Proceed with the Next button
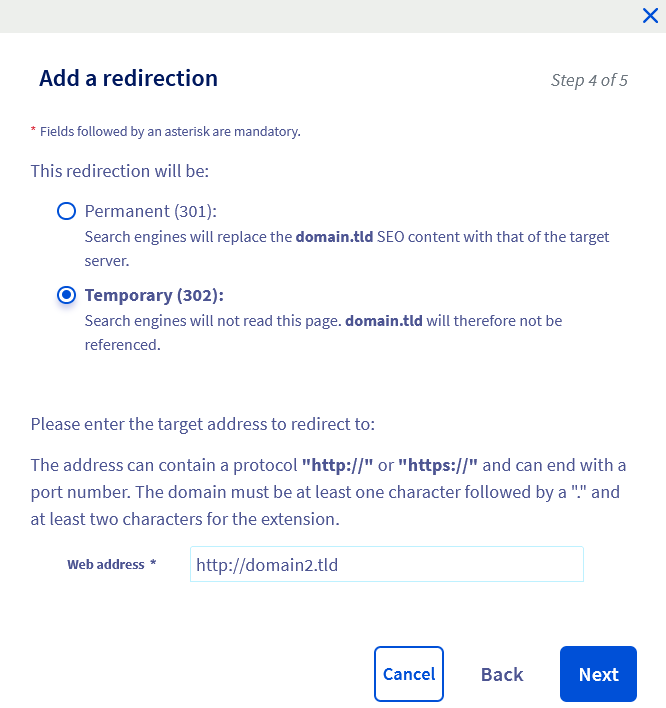This screenshot has height=708, width=666. tap(598, 674)
